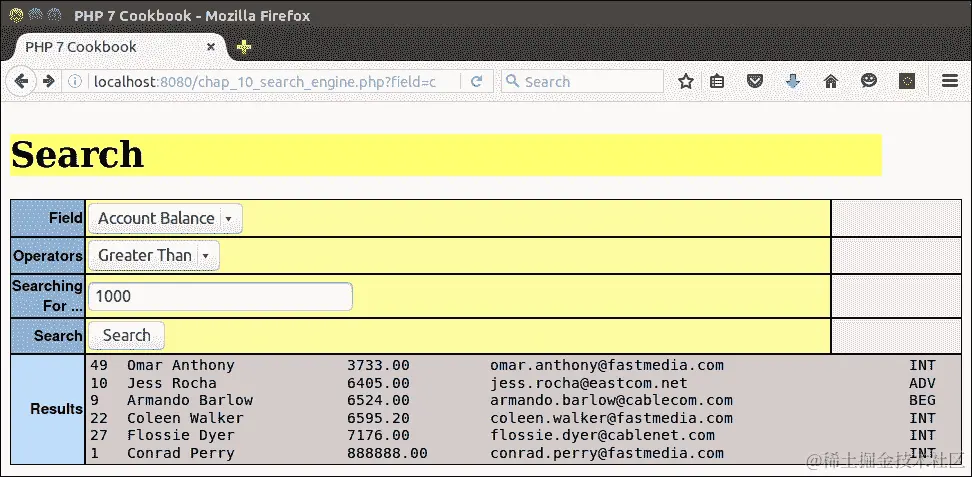Click balance value 888888.00

[x=387, y=453]
